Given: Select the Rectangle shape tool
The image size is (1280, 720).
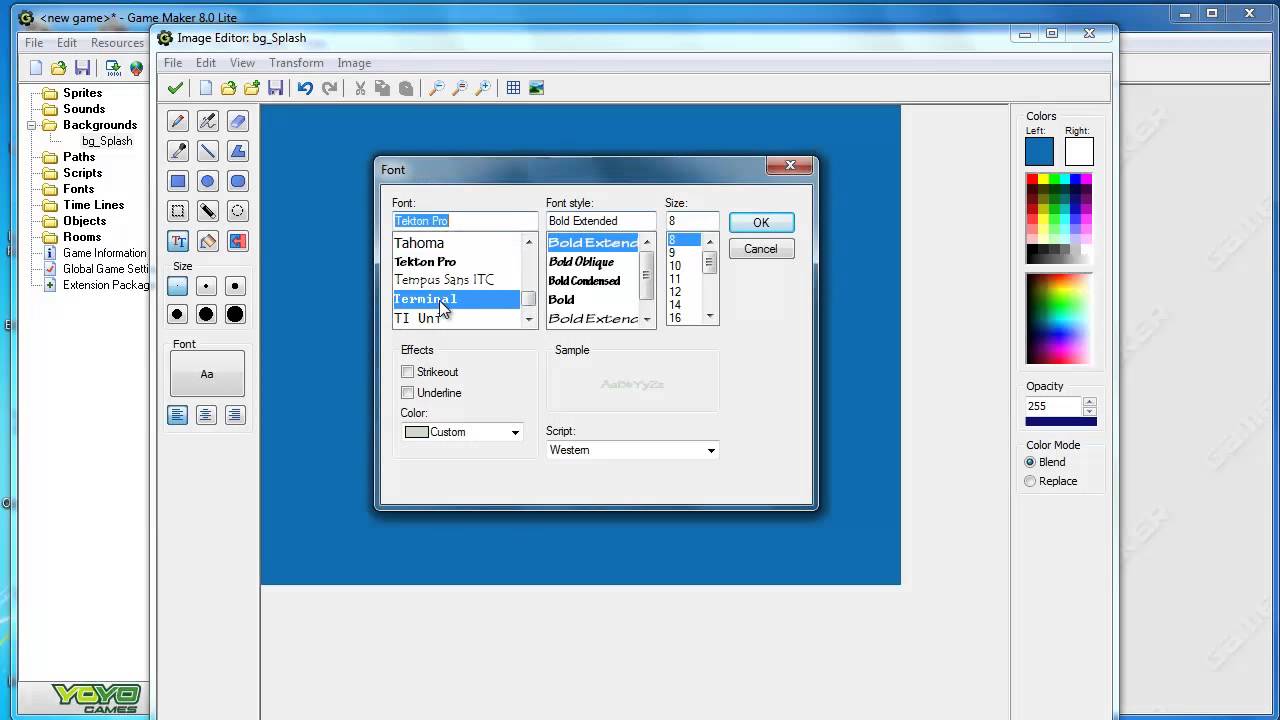Looking at the screenshot, I should point(178,181).
